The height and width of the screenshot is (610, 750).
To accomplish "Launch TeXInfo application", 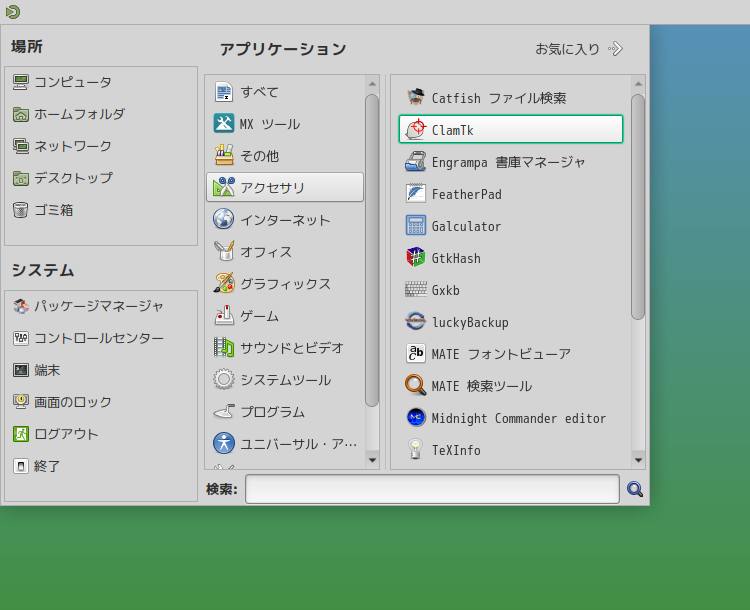I will pyautogui.click(x=511, y=450).
